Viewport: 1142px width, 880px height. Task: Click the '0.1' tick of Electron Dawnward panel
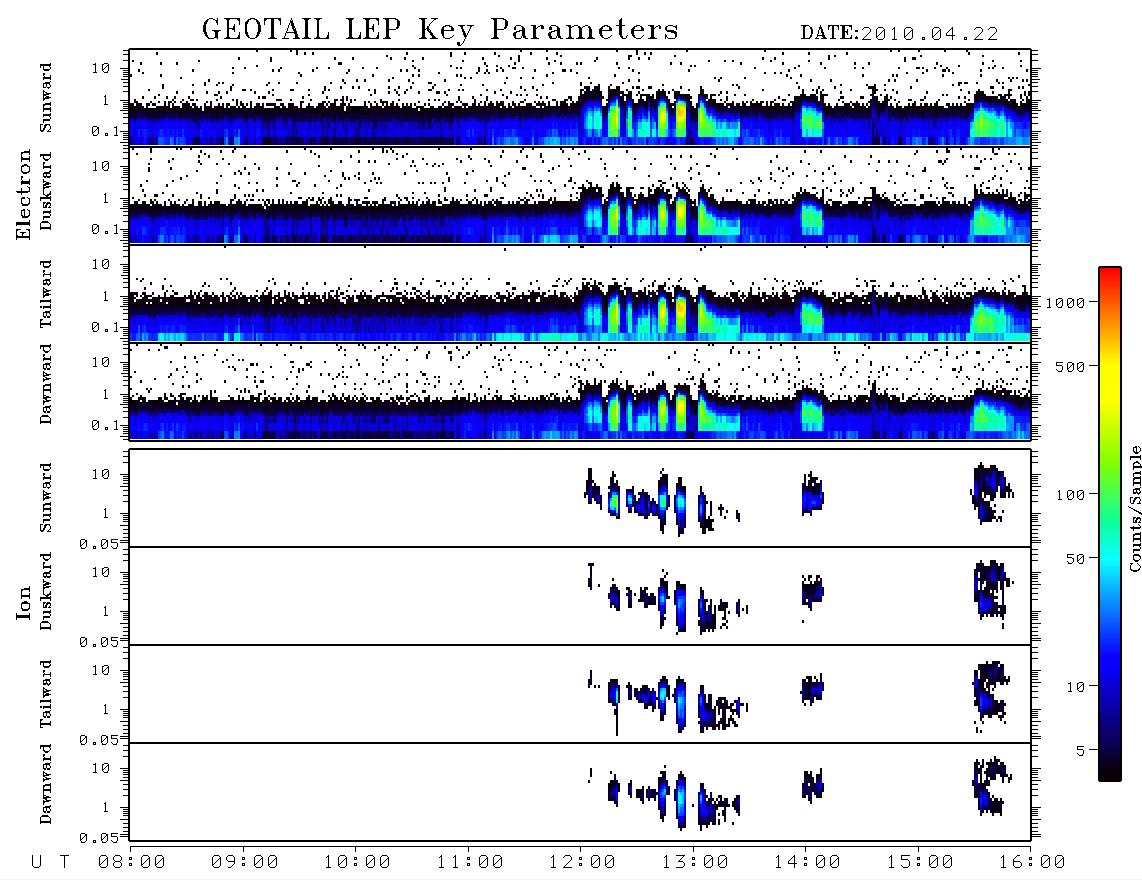[x=106, y=425]
